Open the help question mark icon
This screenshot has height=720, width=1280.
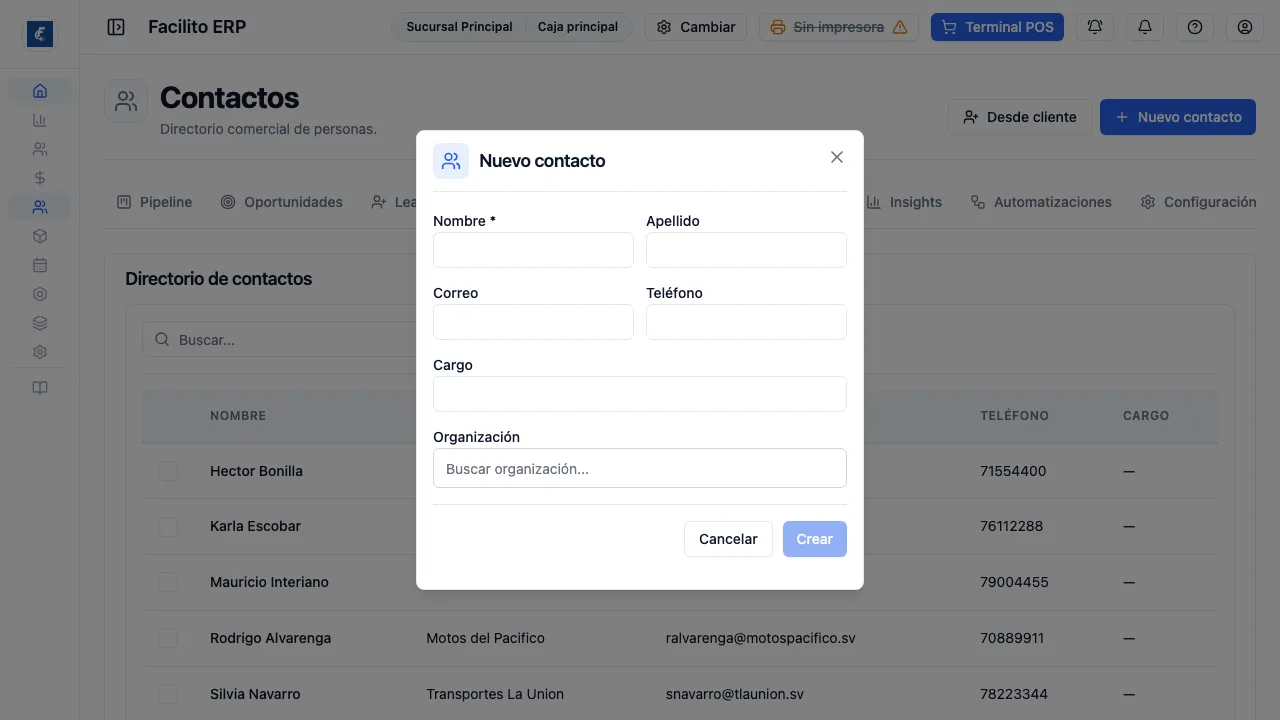pos(1195,27)
